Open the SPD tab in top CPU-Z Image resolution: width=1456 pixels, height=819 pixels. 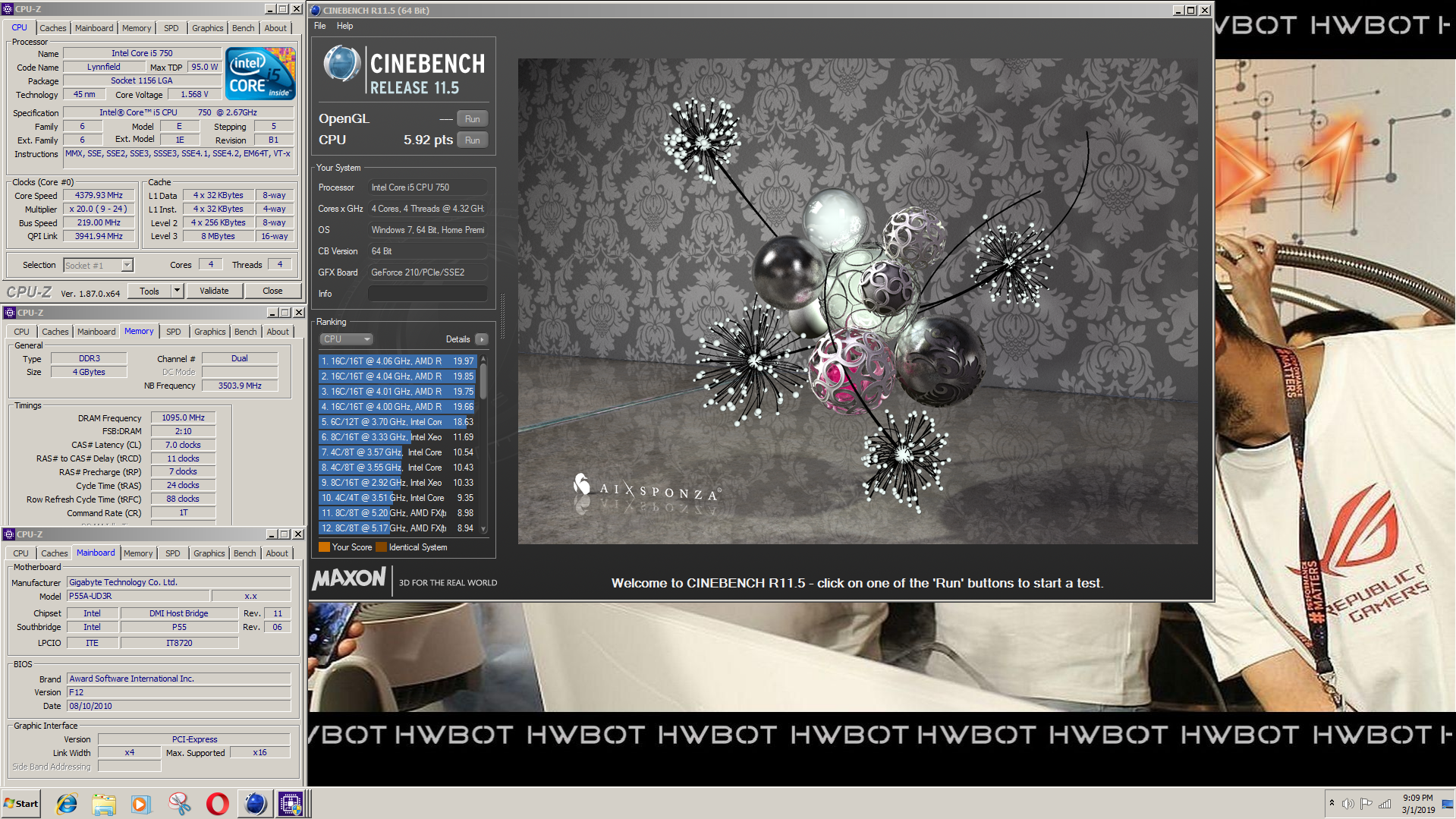[171, 28]
